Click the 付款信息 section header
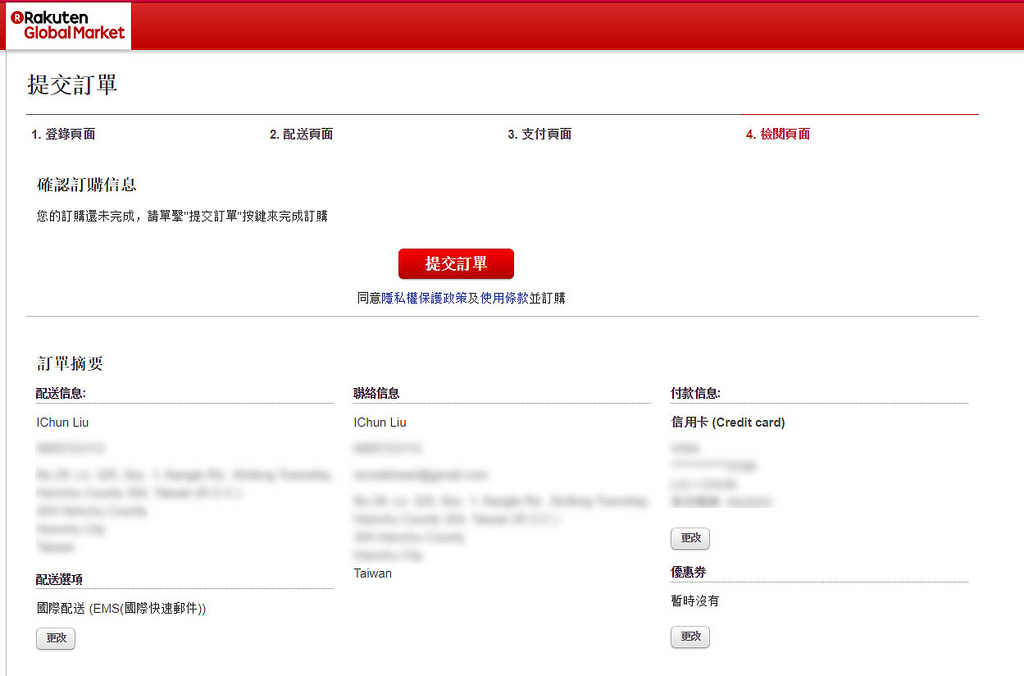This screenshot has width=1024, height=676. coord(695,394)
